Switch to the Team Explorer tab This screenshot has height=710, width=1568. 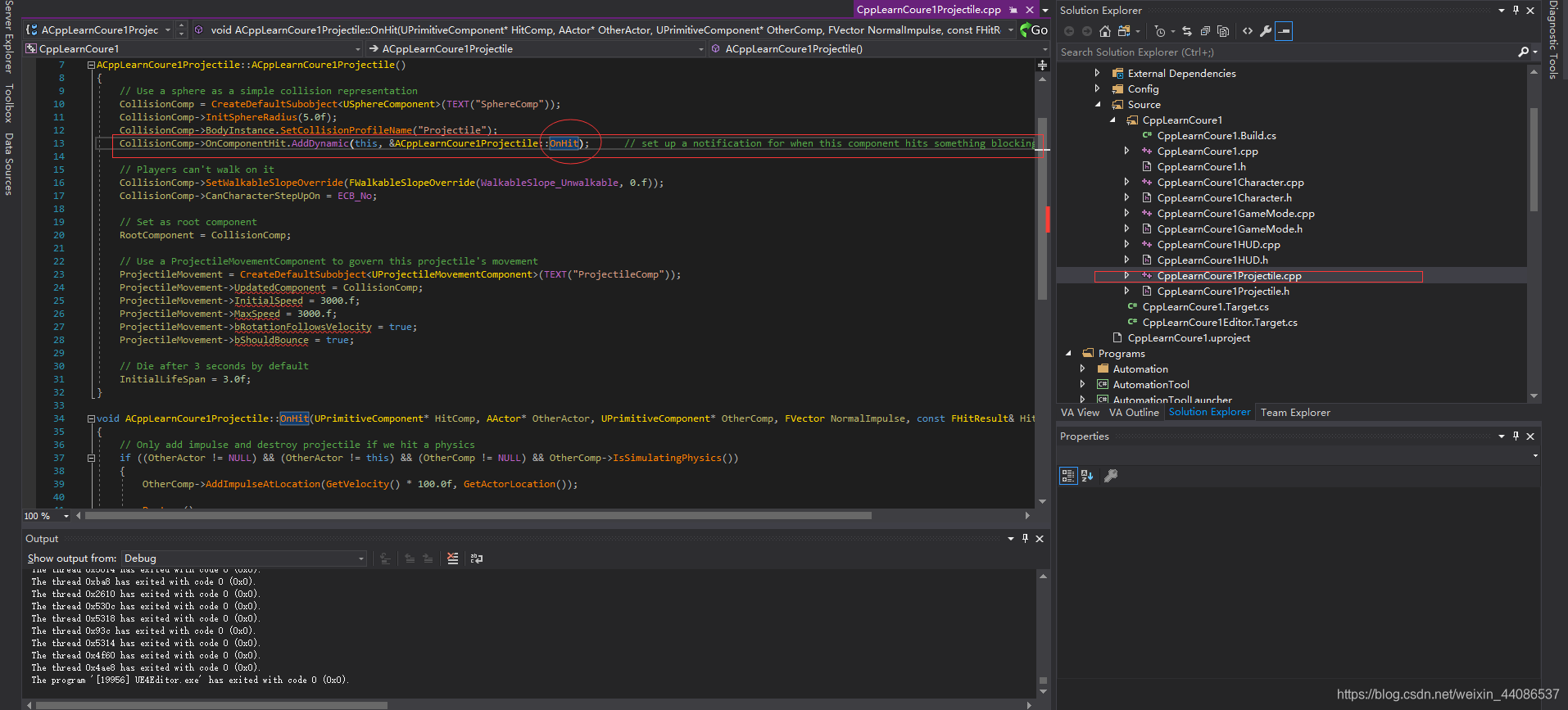point(1295,413)
